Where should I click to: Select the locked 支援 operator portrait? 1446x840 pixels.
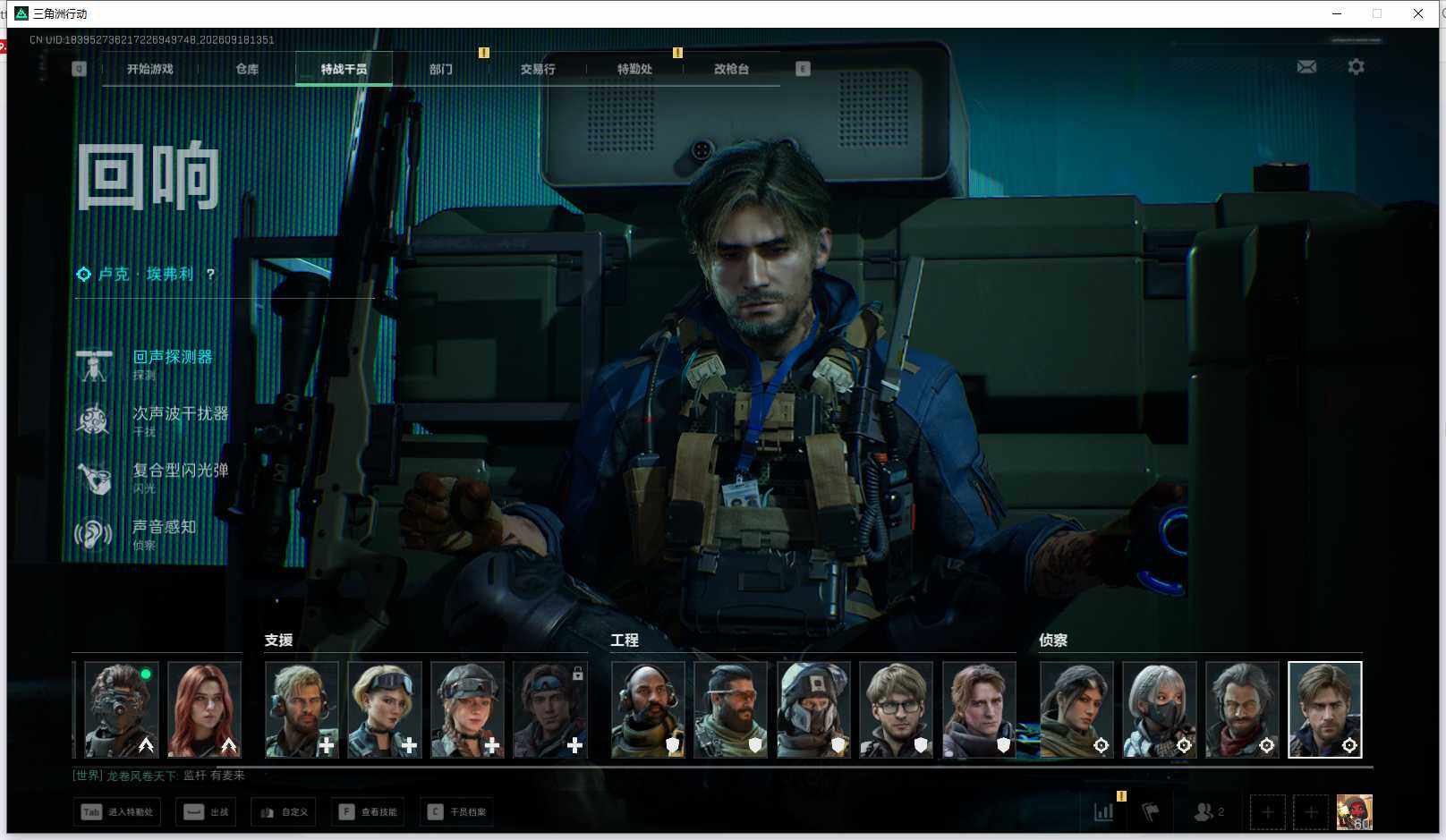[x=550, y=709]
